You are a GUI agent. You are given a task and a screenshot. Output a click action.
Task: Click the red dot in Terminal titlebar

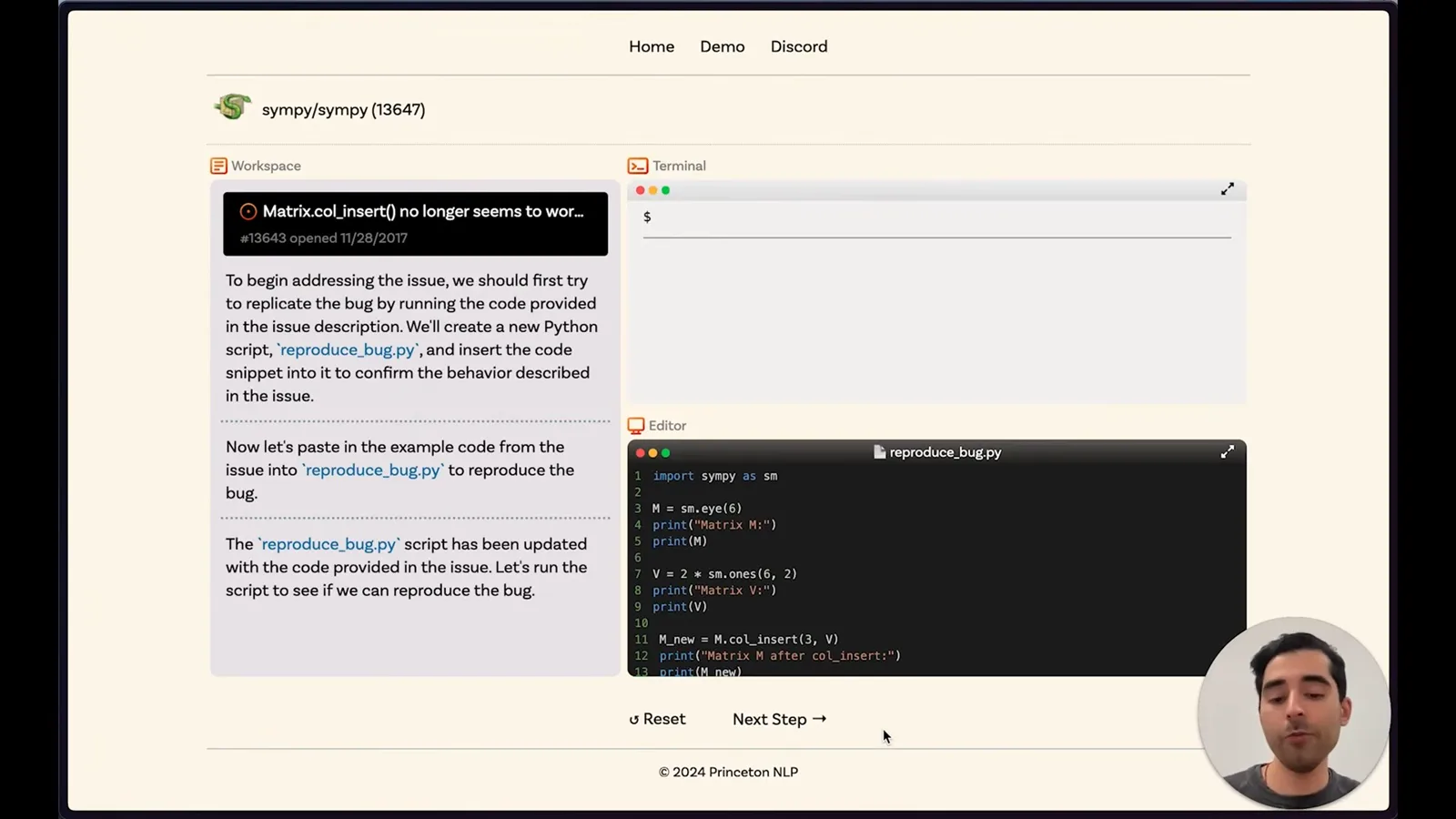640,190
